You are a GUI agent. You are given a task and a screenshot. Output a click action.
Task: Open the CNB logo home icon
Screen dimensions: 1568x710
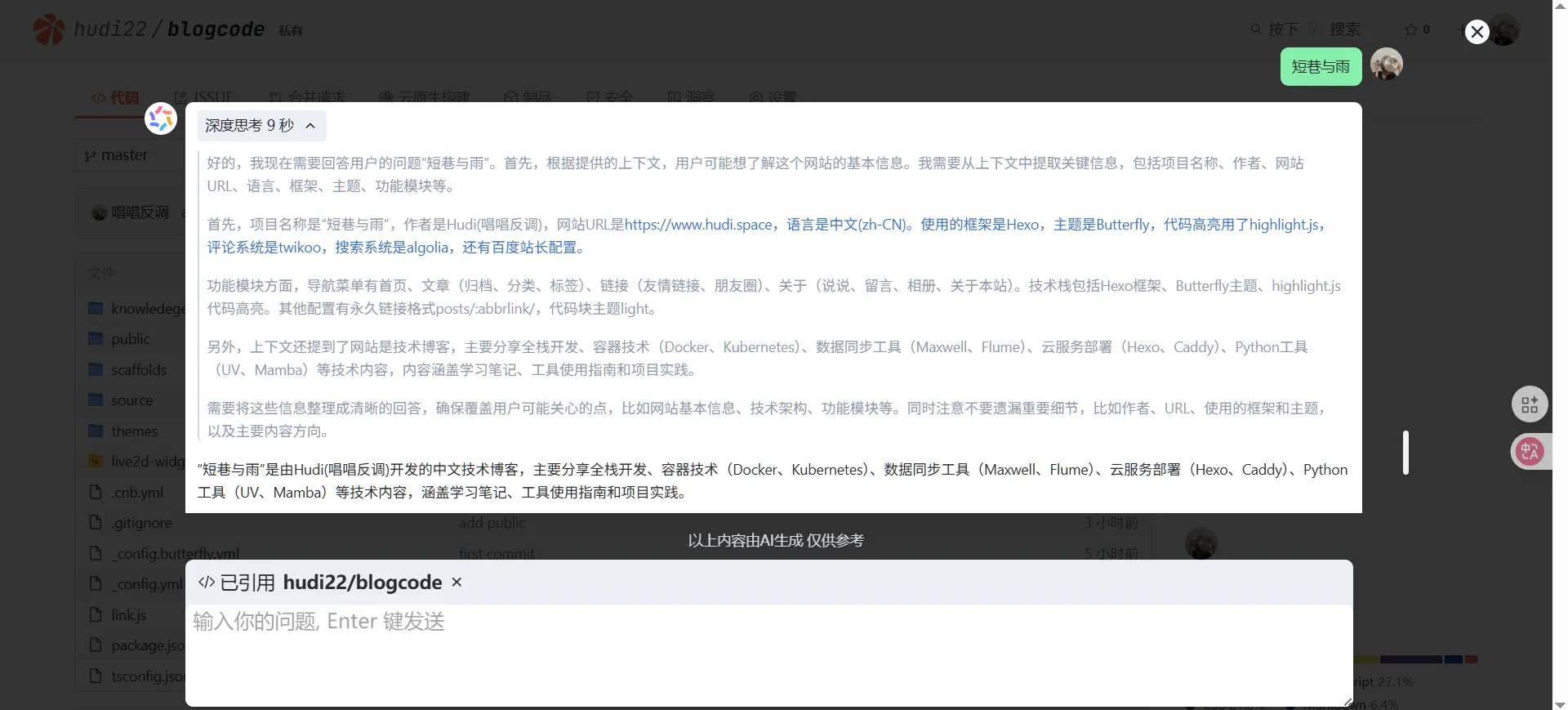(x=49, y=30)
